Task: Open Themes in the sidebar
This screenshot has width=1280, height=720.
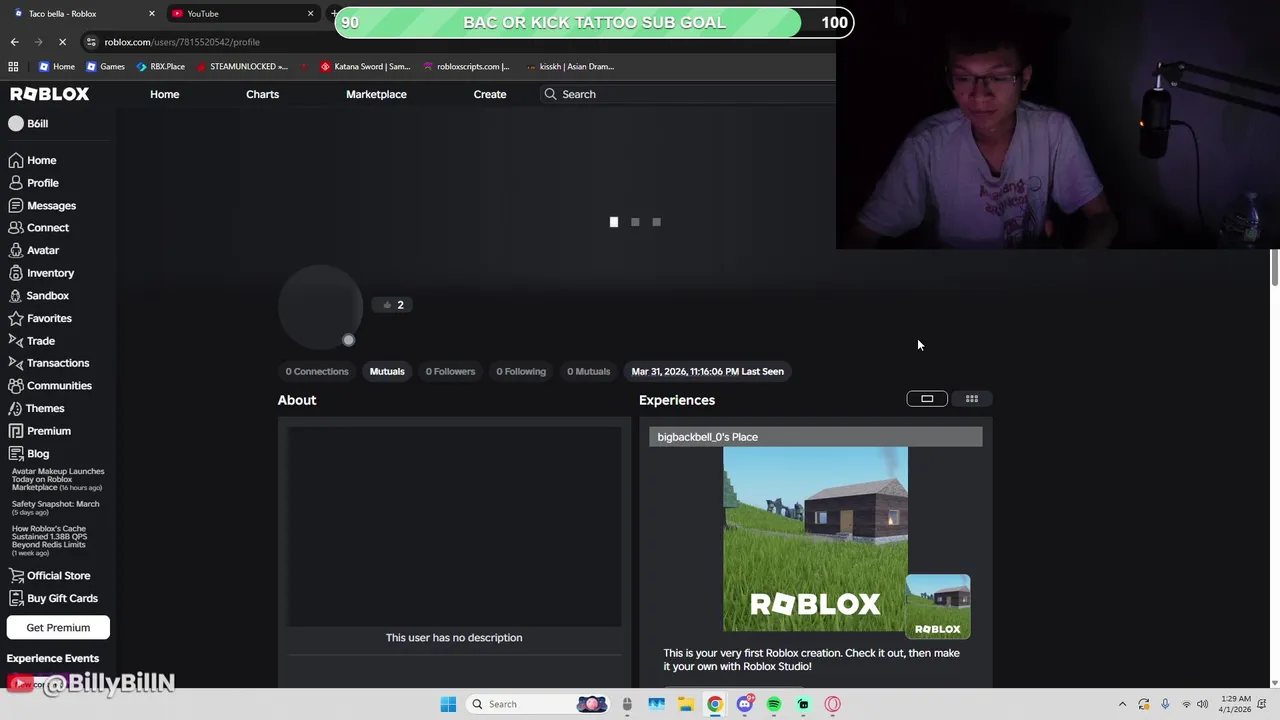Action: [x=36, y=408]
